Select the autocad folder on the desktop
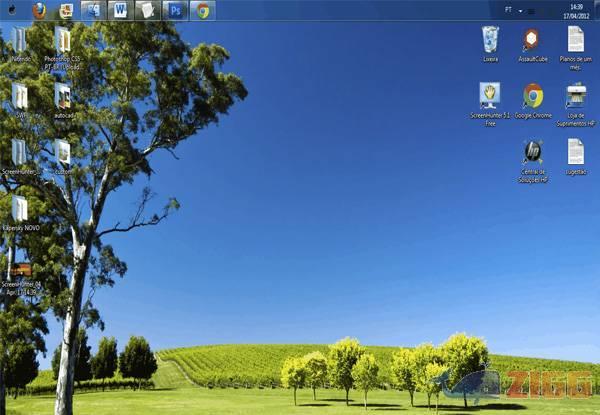600x415 pixels. [62, 96]
